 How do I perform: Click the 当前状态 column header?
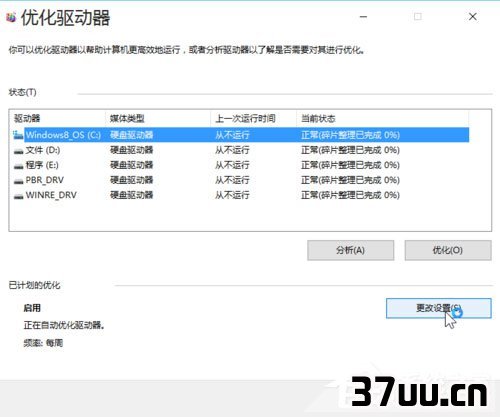click(x=383, y=118)
